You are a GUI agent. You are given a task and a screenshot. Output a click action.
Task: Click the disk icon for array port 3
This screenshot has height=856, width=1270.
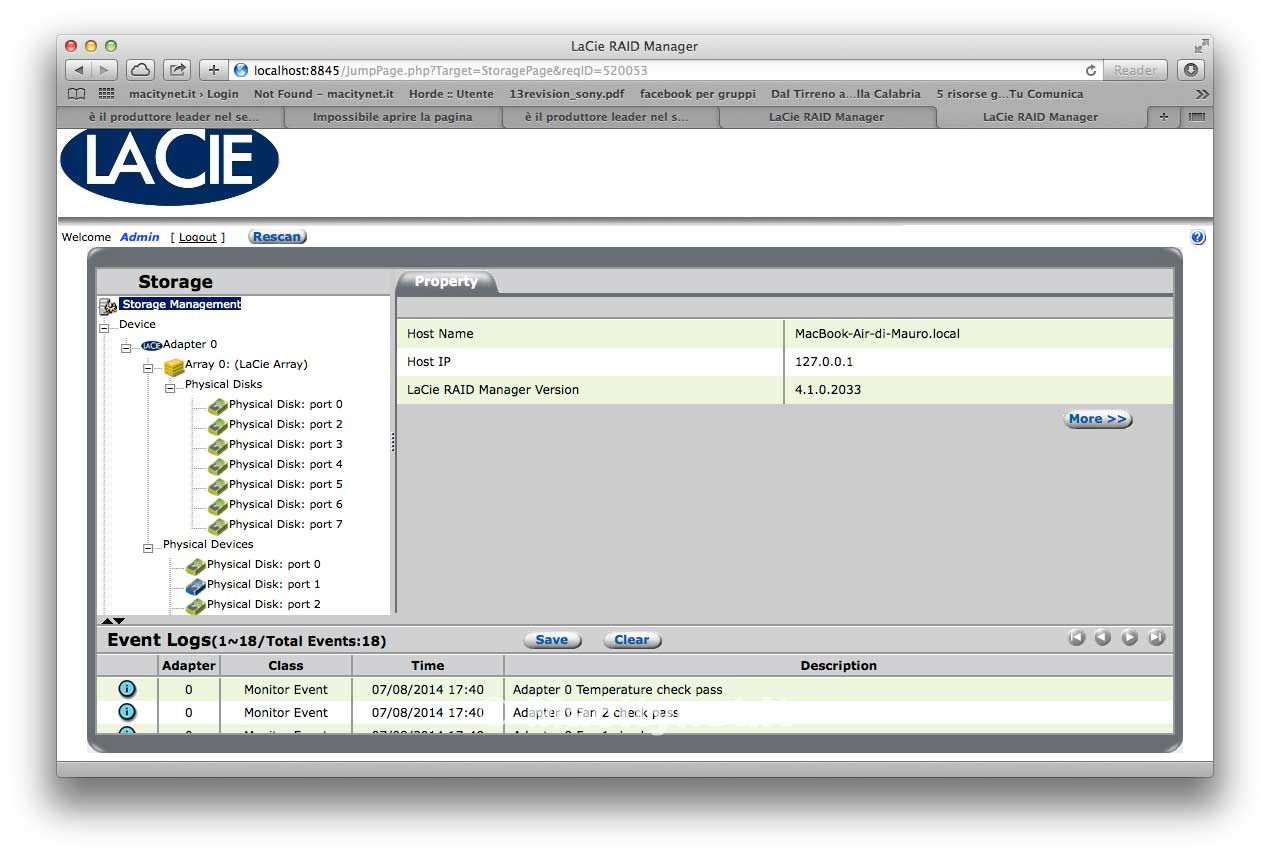pyautogui.click(x=218, y=446)
